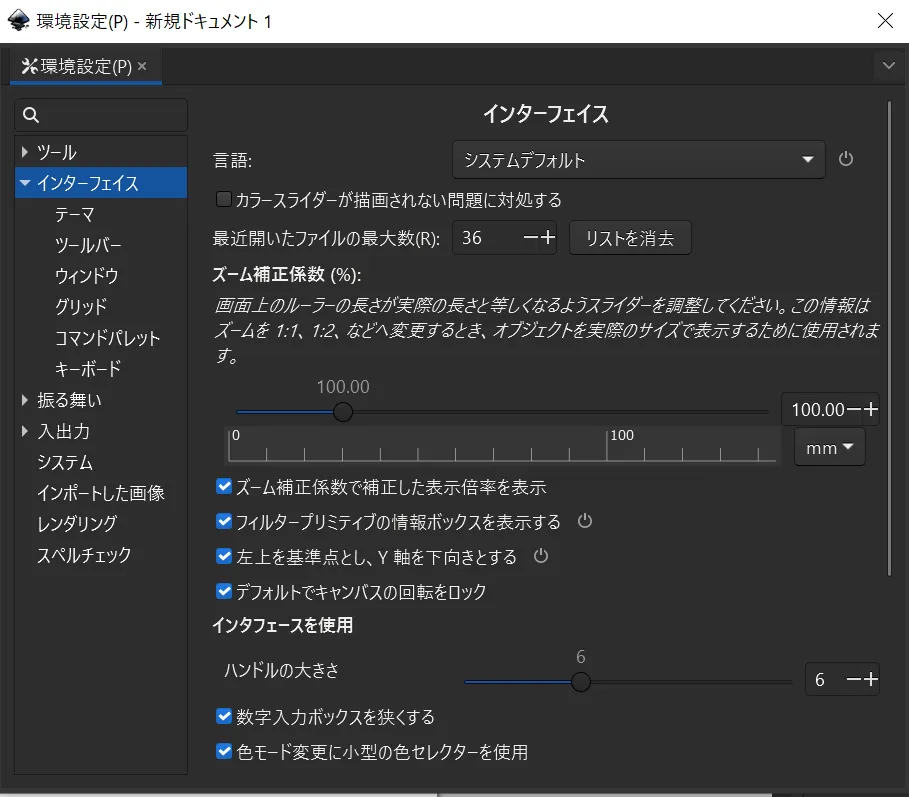Close the 環境設定(P) tab with x
The width and height of the screenshot is (909, 797).
pyautogui.click(x=142, y=66)
